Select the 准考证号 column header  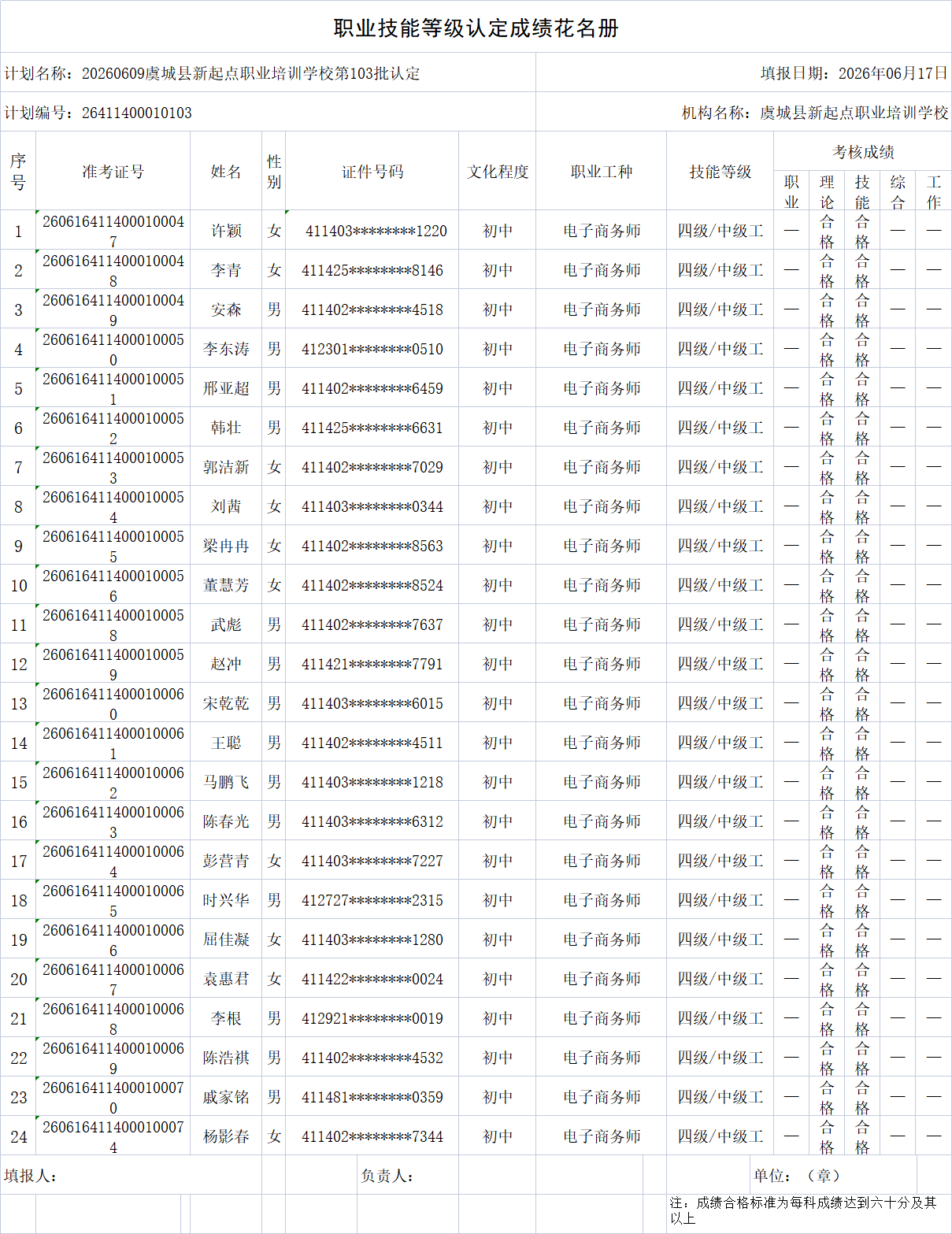[x=113, y=172]
